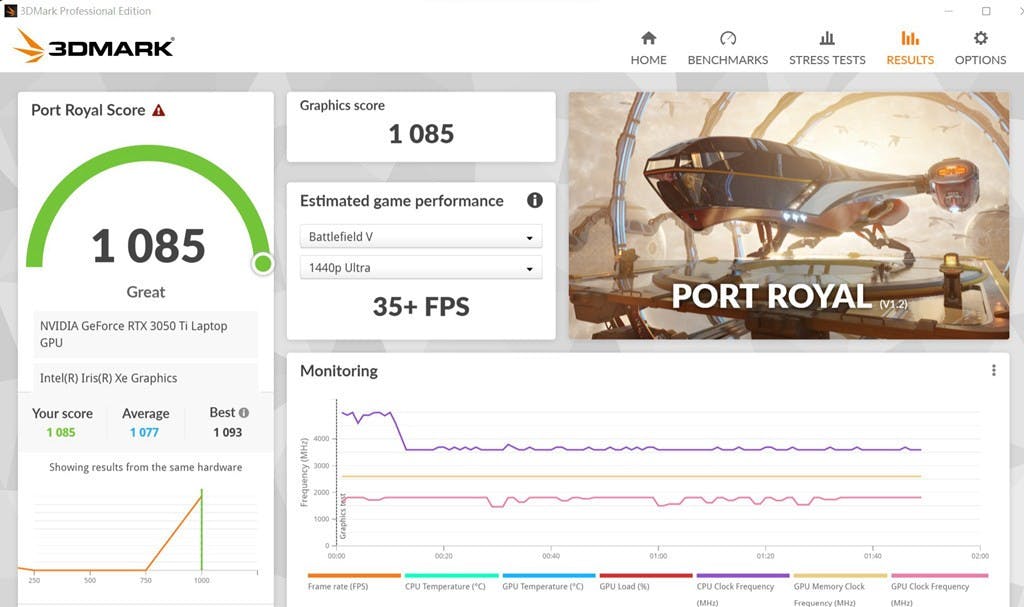Viewport: 1024px width, 607px height.
Task: Open the Benchmarks gauge icon
Action: coord(727,38)
